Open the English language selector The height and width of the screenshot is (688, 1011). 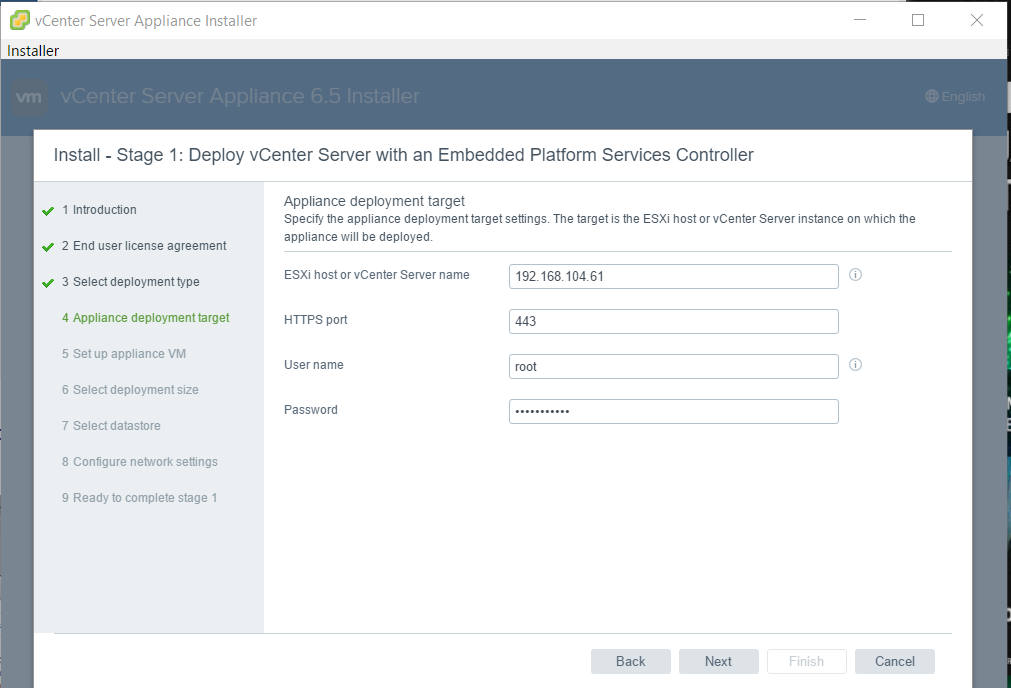point(955,97)
